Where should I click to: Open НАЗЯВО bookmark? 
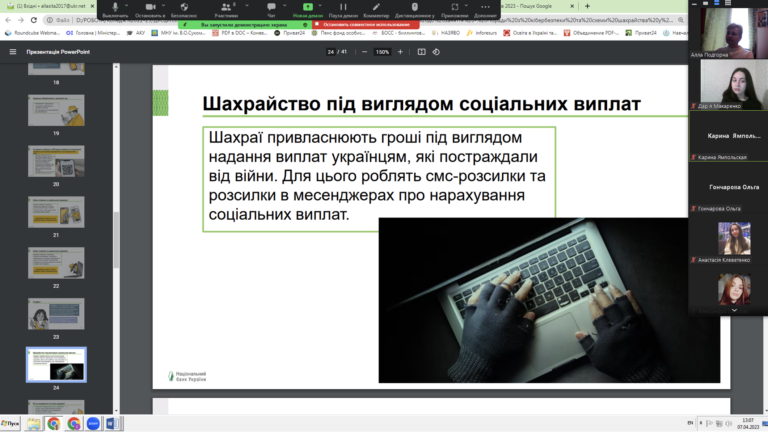[446, 33]
